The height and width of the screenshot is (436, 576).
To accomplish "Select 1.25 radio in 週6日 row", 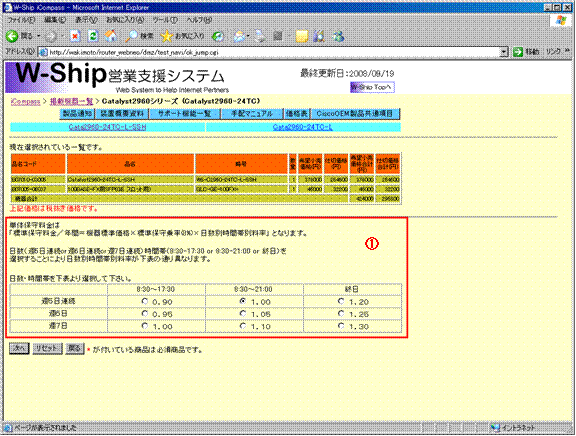I will click(x=341, y=313).
